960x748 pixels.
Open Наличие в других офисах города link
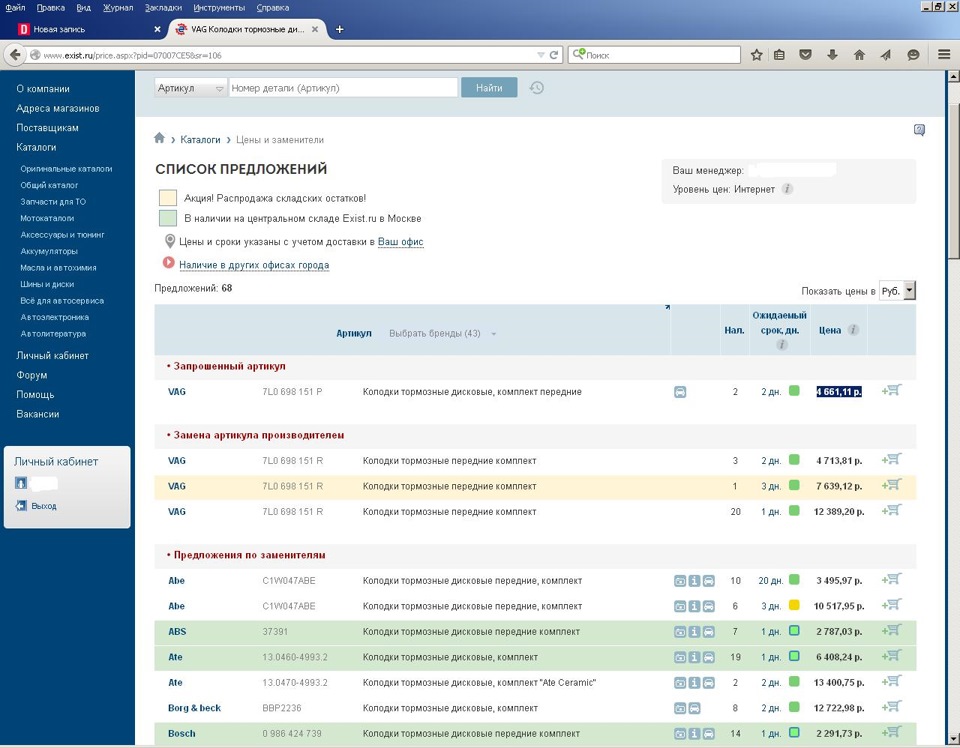[x=254, y=265]
